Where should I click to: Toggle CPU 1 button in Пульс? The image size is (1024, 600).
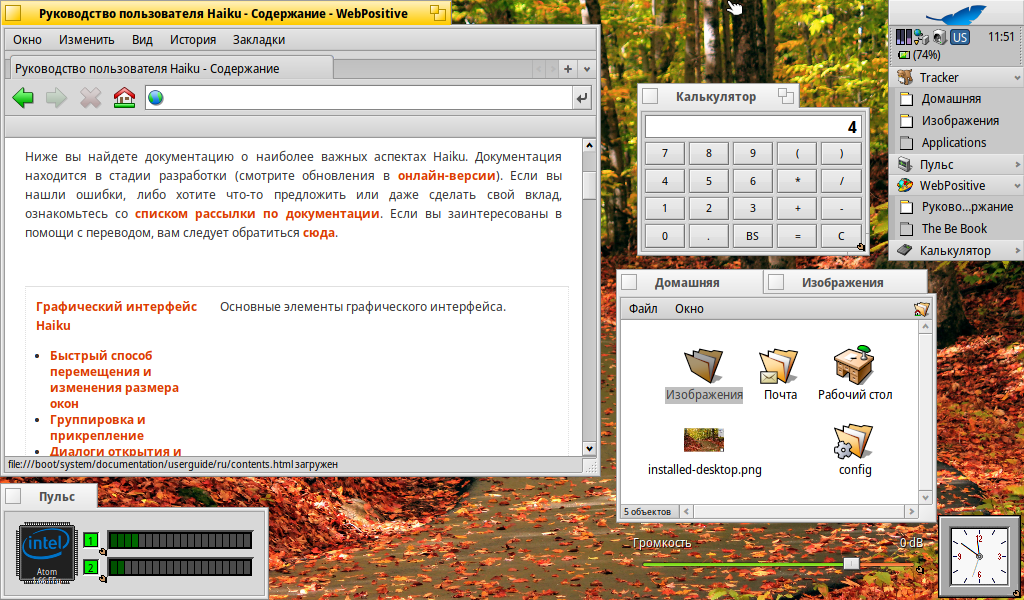tap(90, 541)
